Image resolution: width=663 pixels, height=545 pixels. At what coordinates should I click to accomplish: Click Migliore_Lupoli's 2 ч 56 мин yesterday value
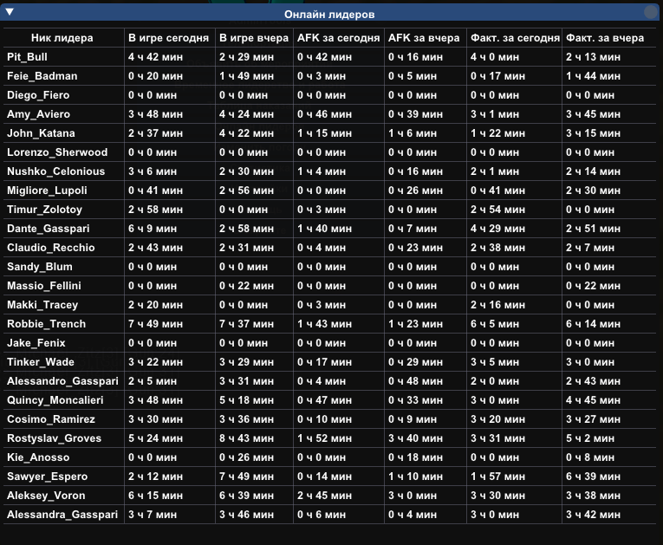point(246,190)
